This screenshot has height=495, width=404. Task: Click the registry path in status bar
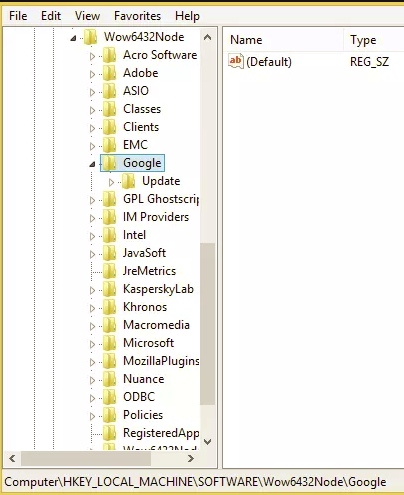(x=195, y=482)
